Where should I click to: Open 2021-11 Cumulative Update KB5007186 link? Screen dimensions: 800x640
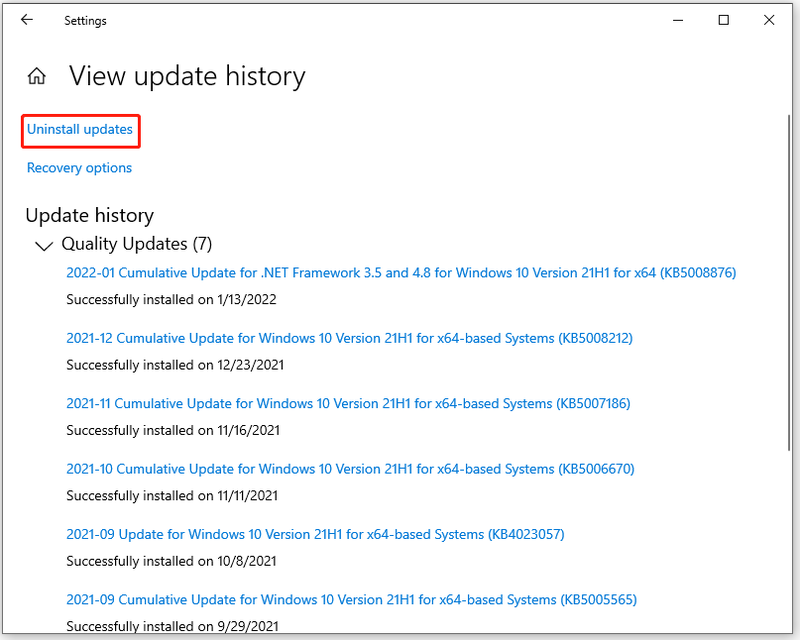coord(348,404)
